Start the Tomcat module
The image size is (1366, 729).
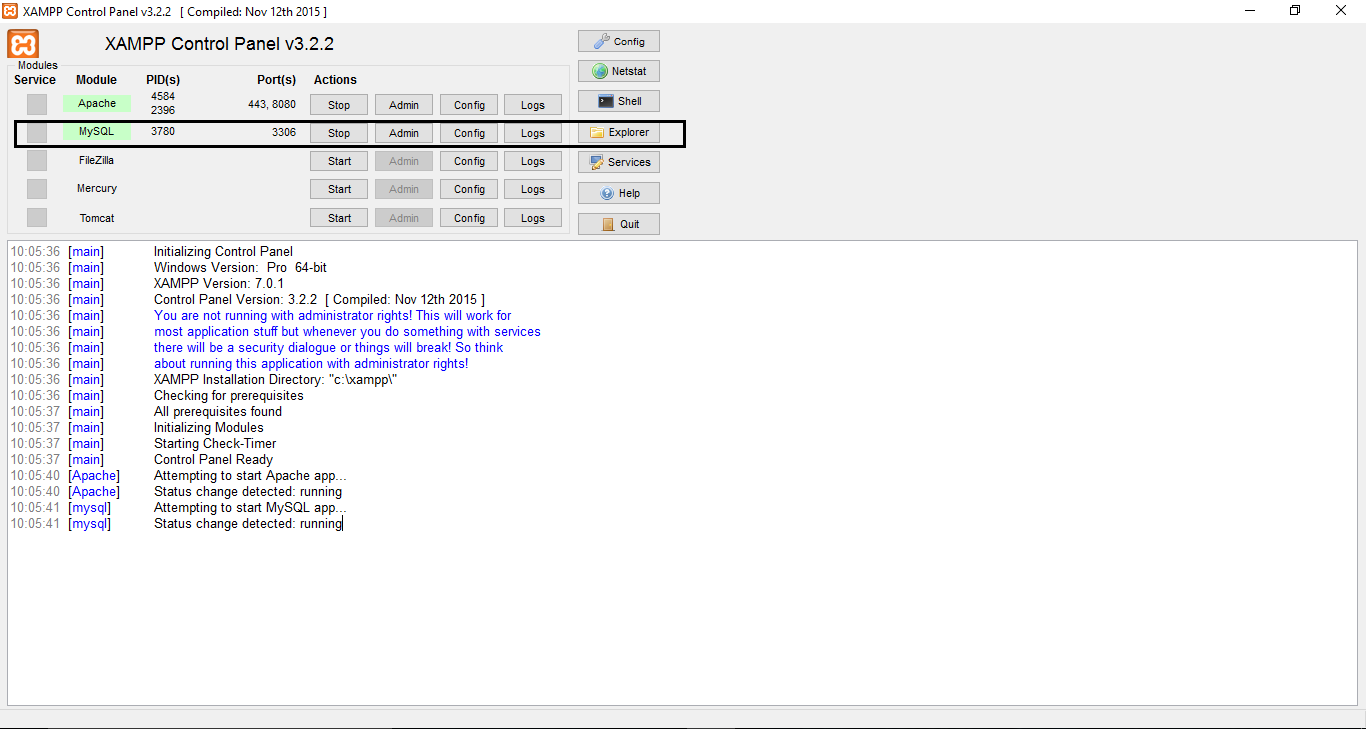pyautogui.click(x=339, y=218)
